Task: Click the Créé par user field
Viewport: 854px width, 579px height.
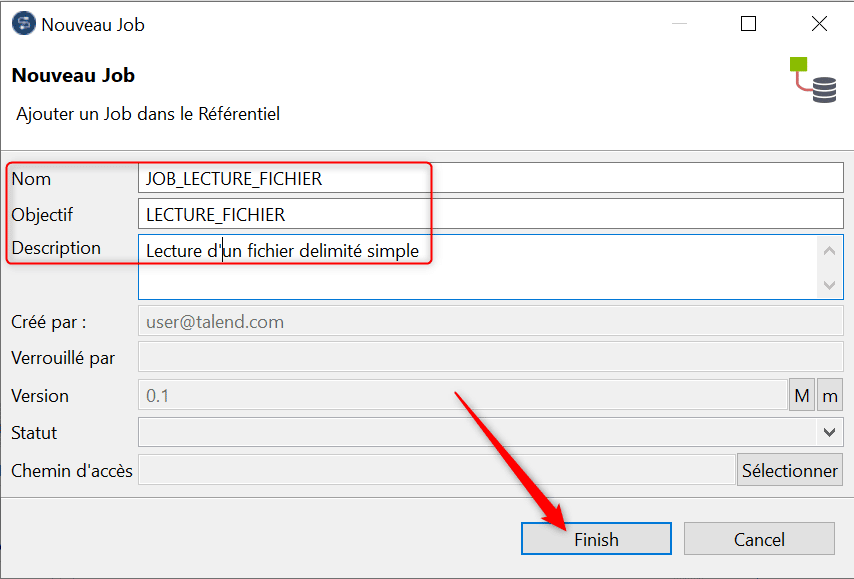Action: (x=491, y=321)
